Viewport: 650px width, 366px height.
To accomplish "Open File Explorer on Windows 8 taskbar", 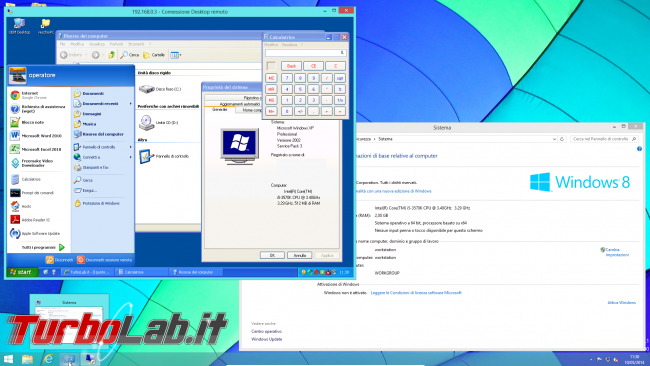I will (27, 359).
